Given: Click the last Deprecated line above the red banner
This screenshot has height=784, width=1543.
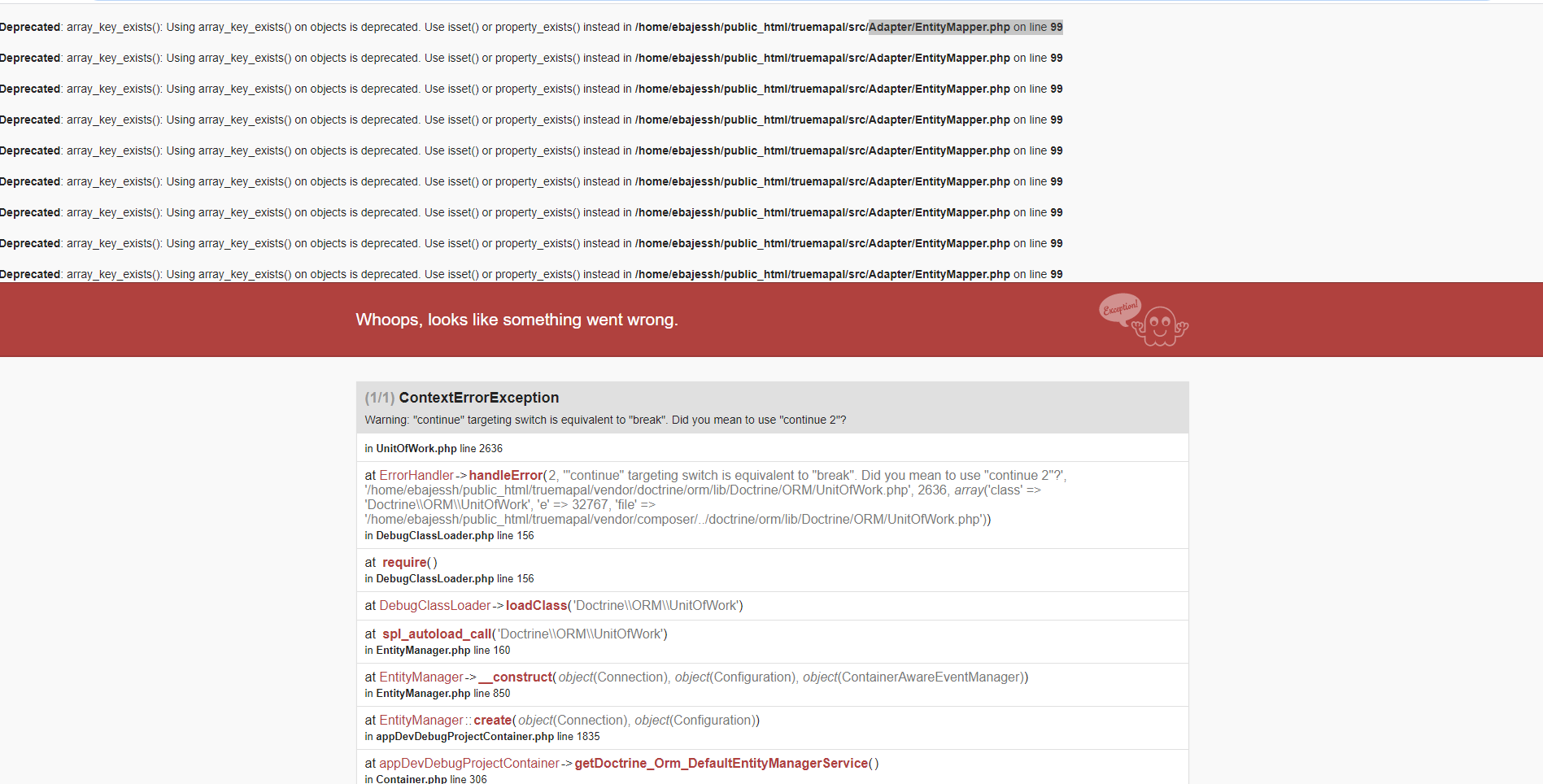Looking at the screenshot, I should pyautogui.click(x=531, y=275).
